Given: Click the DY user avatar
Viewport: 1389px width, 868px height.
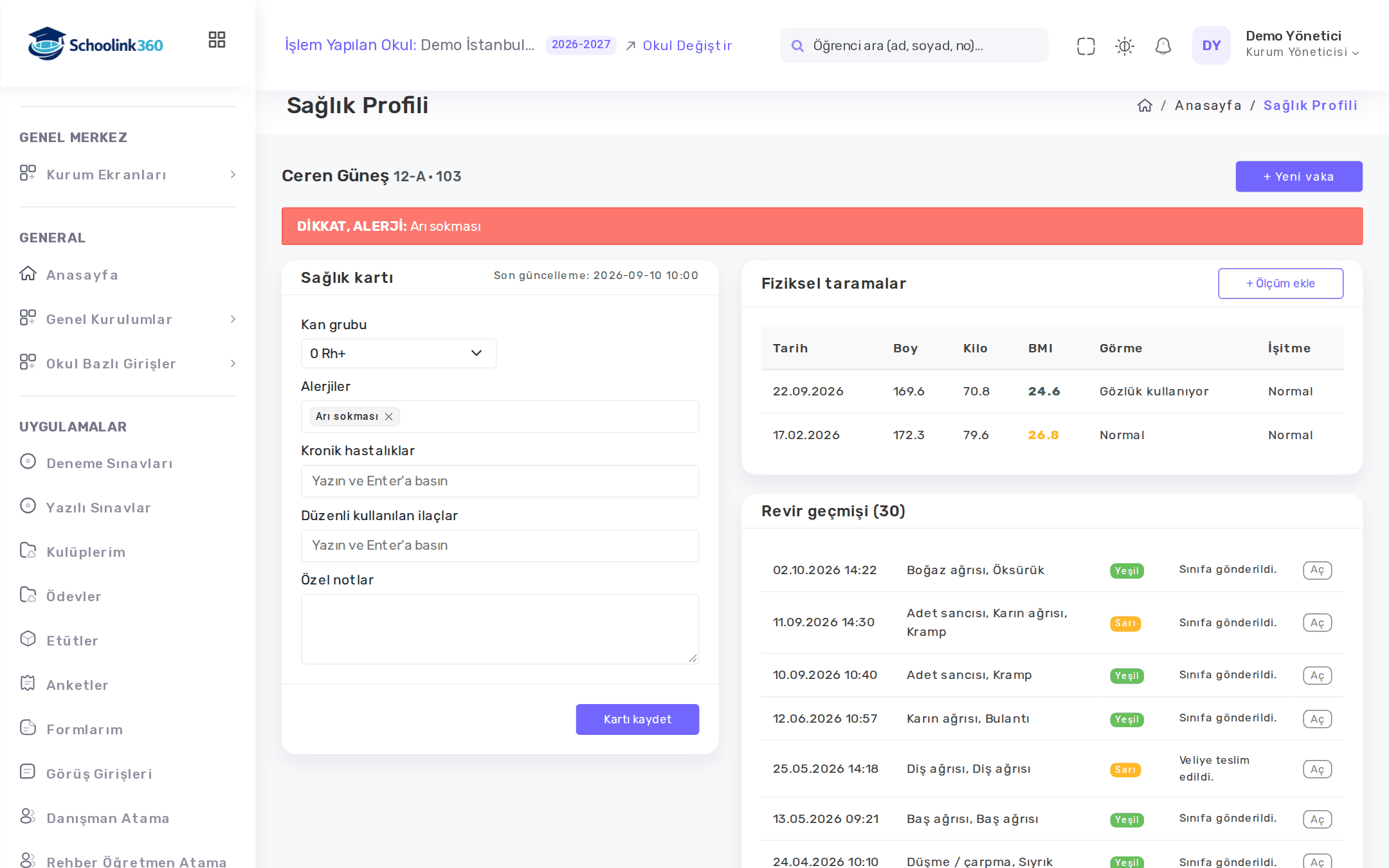Looking at the screenshot, I should click(x=1211, y=45).
